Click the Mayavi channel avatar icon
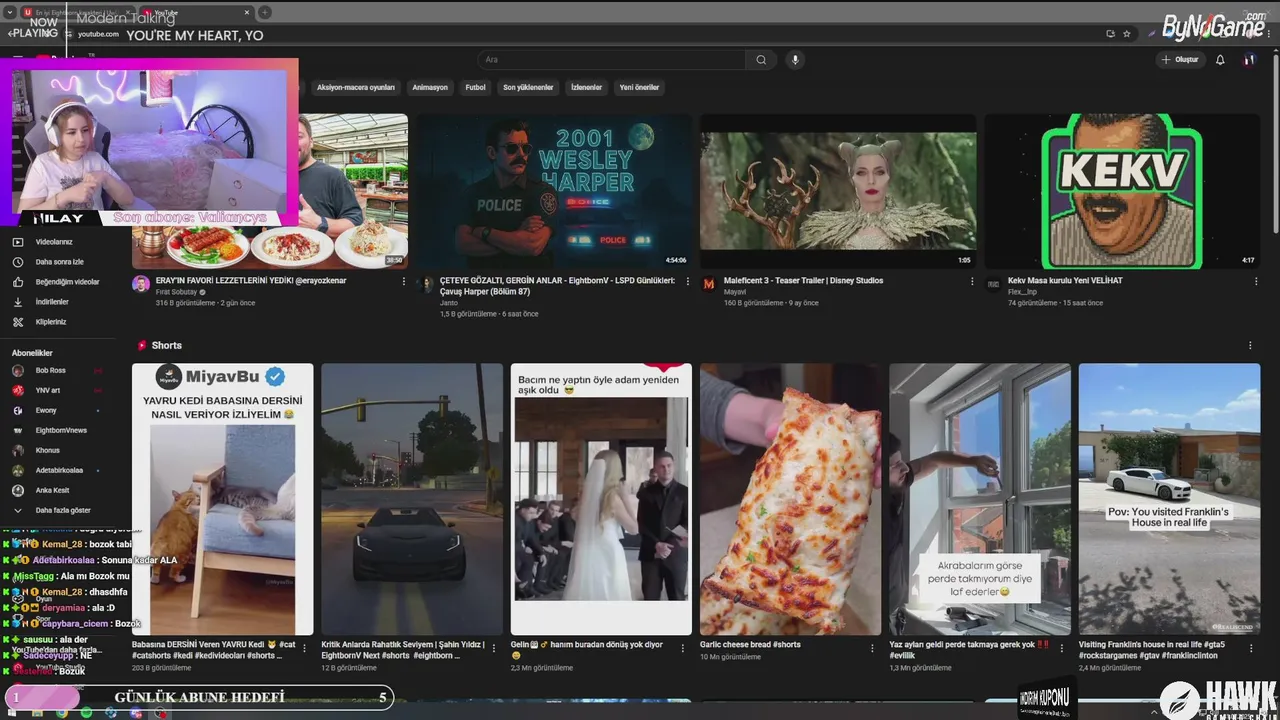Viewport: 1280px width, 720px height. 709,284
